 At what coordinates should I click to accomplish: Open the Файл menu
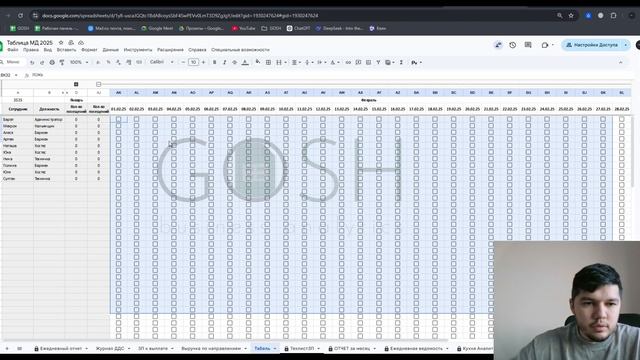[x=13, y=50]
